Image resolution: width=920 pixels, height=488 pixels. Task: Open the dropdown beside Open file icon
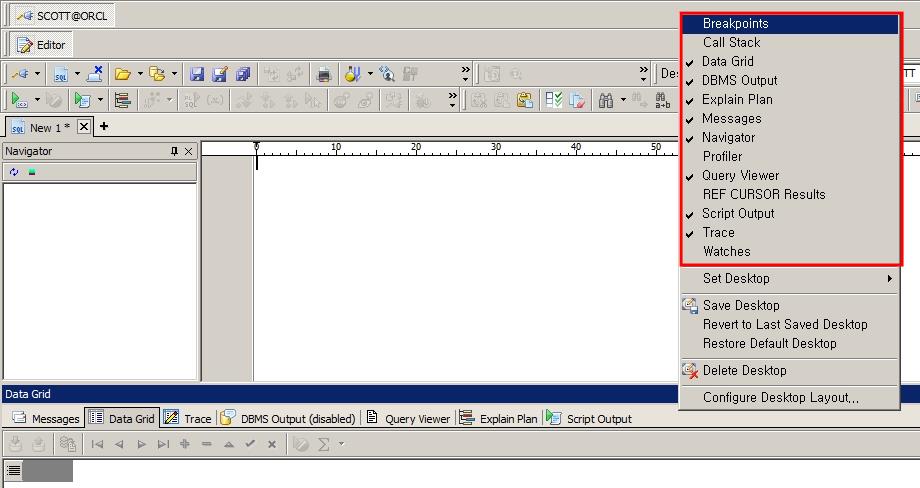point(139,74)
